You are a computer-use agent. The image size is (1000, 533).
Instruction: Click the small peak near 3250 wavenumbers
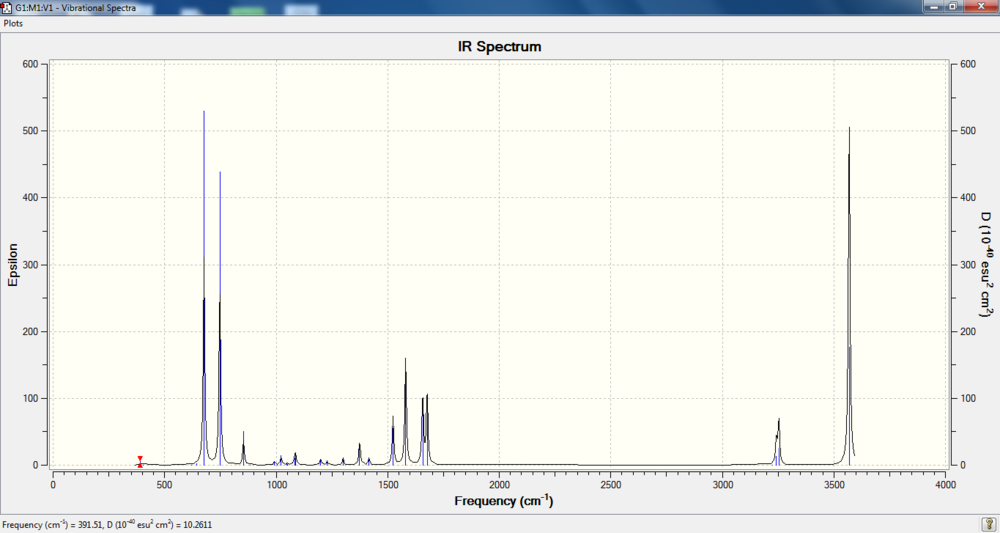pyautogui.click(x=779, y=442)
